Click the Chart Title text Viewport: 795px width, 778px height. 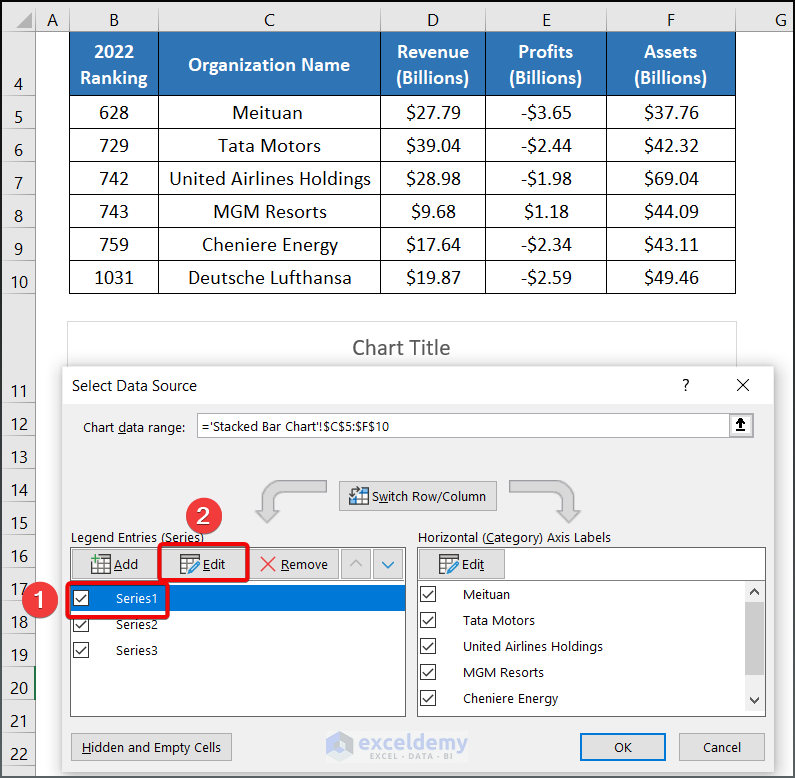401,348
